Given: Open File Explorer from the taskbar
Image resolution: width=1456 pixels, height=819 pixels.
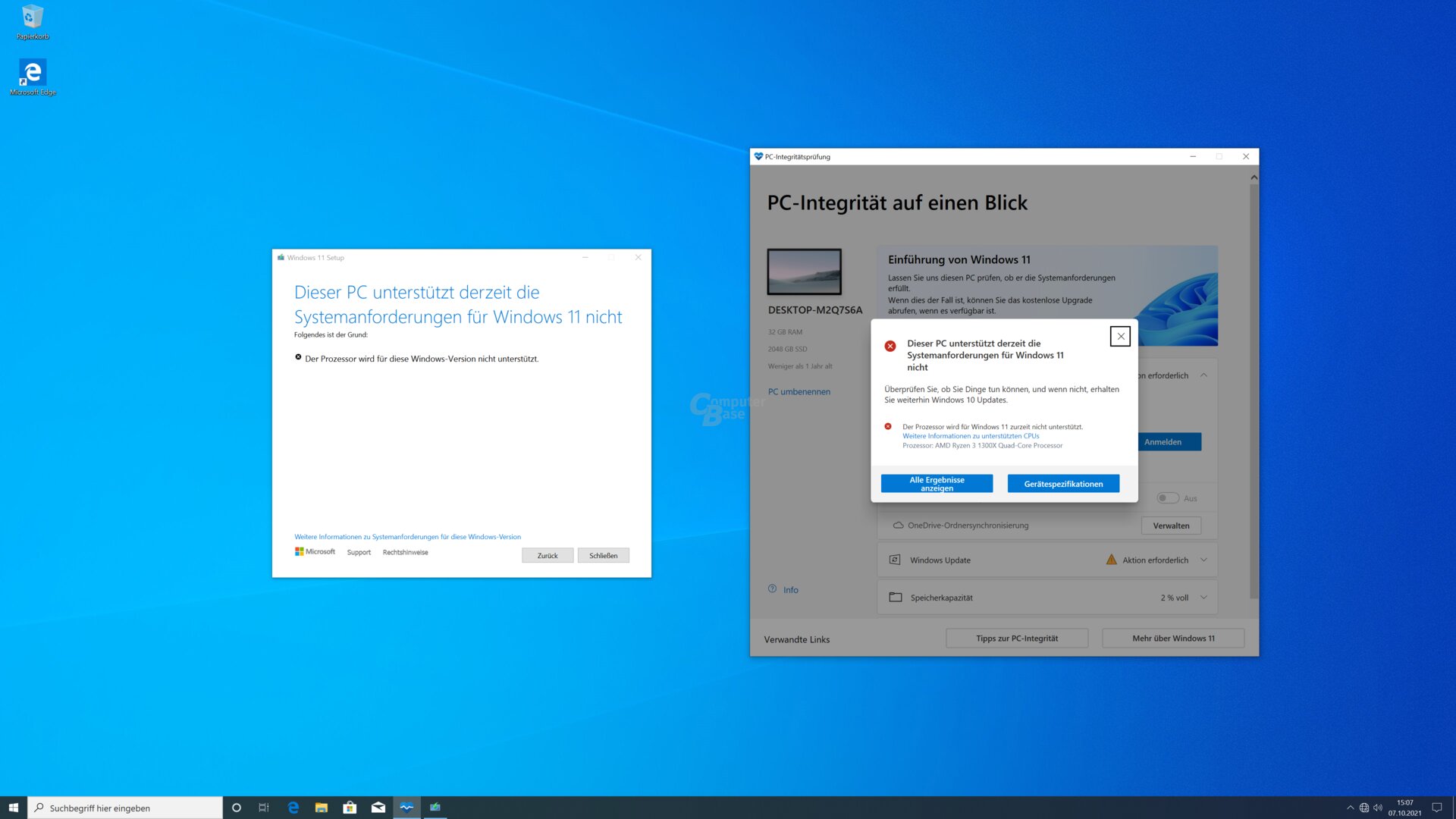Looking at the screenshot, I should (x=322, y=808).
